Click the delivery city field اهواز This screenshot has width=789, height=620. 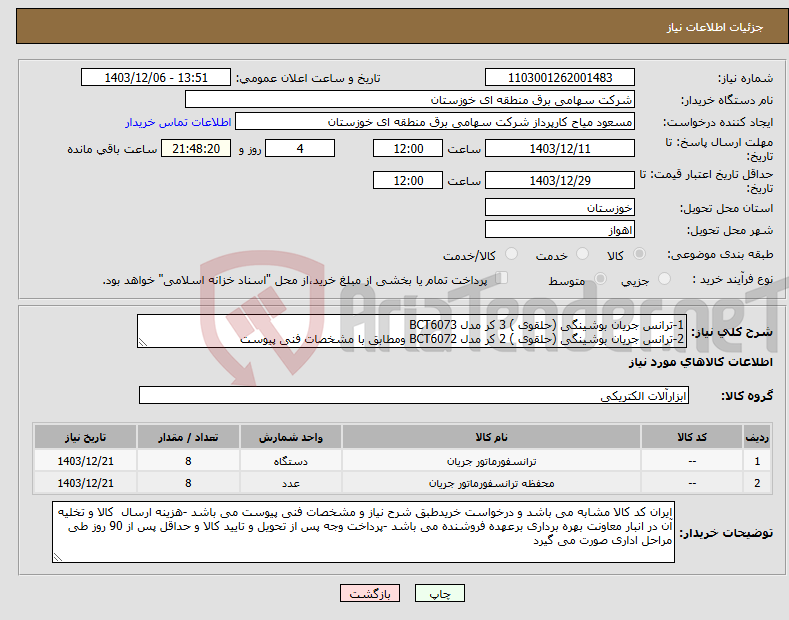pyautogui.click(x=560, y=229)
